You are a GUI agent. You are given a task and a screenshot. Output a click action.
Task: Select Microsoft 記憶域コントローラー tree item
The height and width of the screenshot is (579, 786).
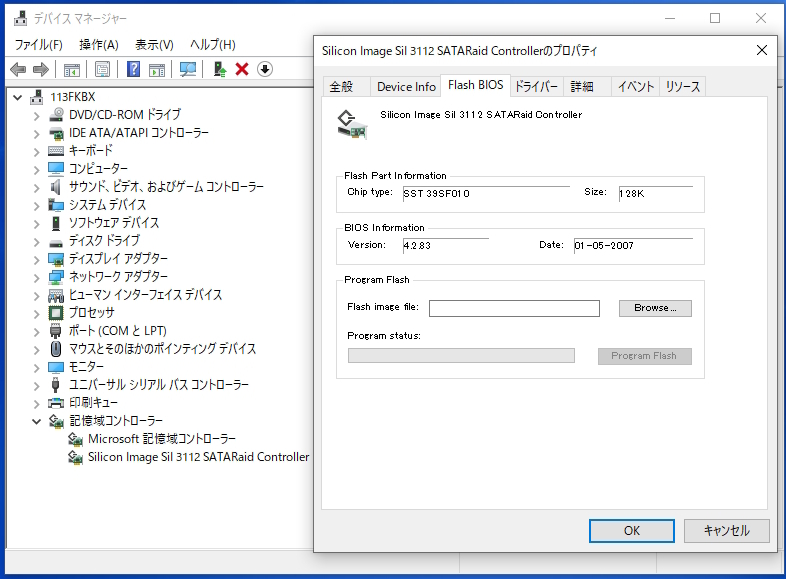click(x=162, y=439)
